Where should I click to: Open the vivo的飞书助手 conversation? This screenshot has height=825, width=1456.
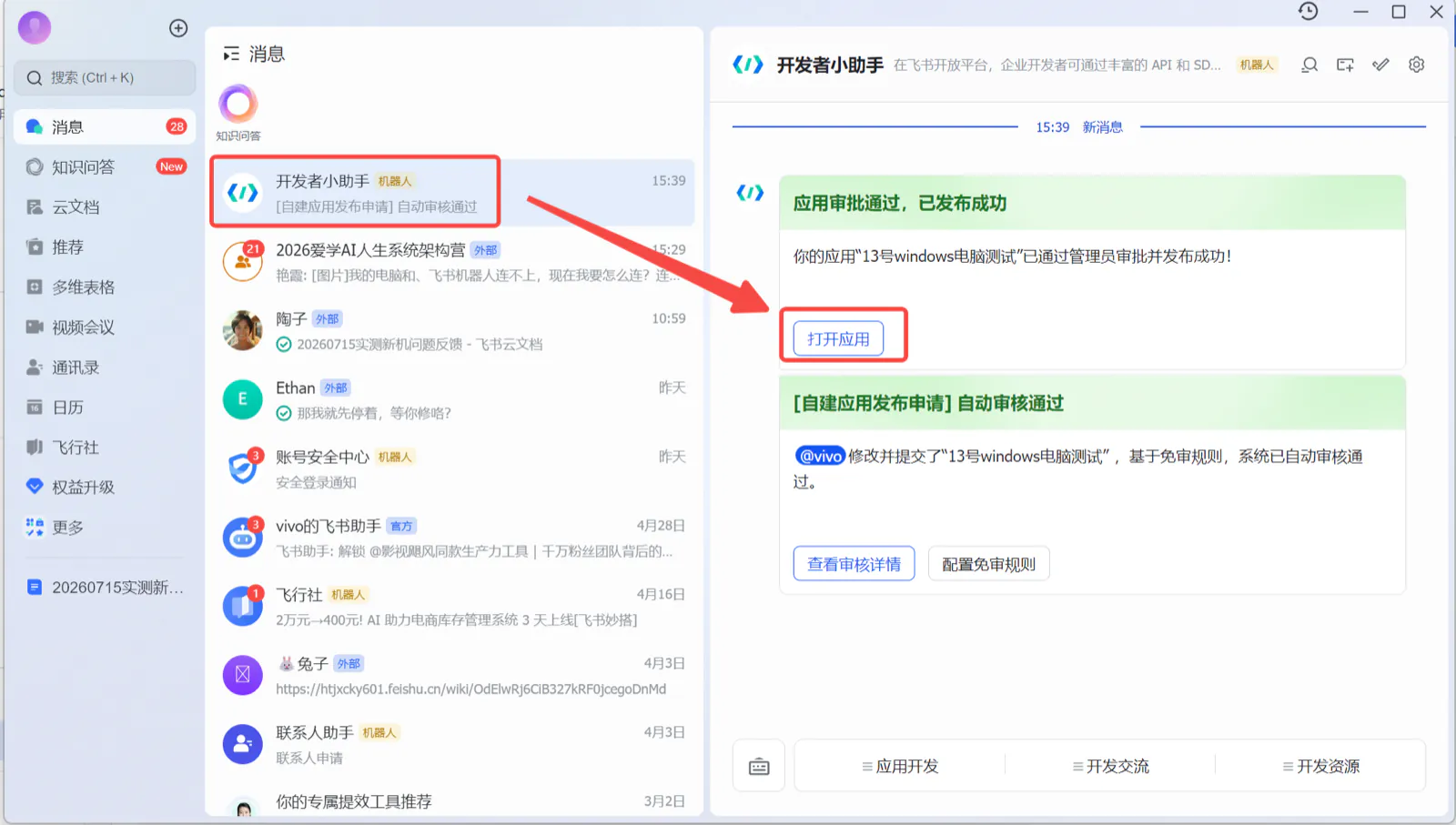(453, 538)
